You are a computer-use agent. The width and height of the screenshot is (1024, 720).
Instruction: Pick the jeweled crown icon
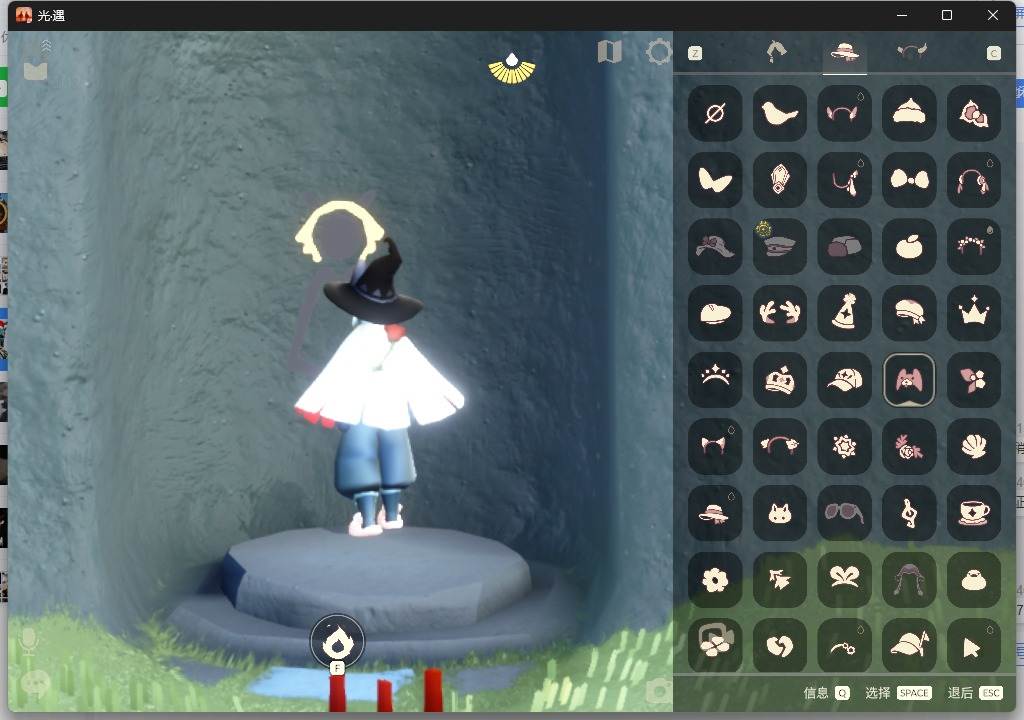click(x=780, y=380)
